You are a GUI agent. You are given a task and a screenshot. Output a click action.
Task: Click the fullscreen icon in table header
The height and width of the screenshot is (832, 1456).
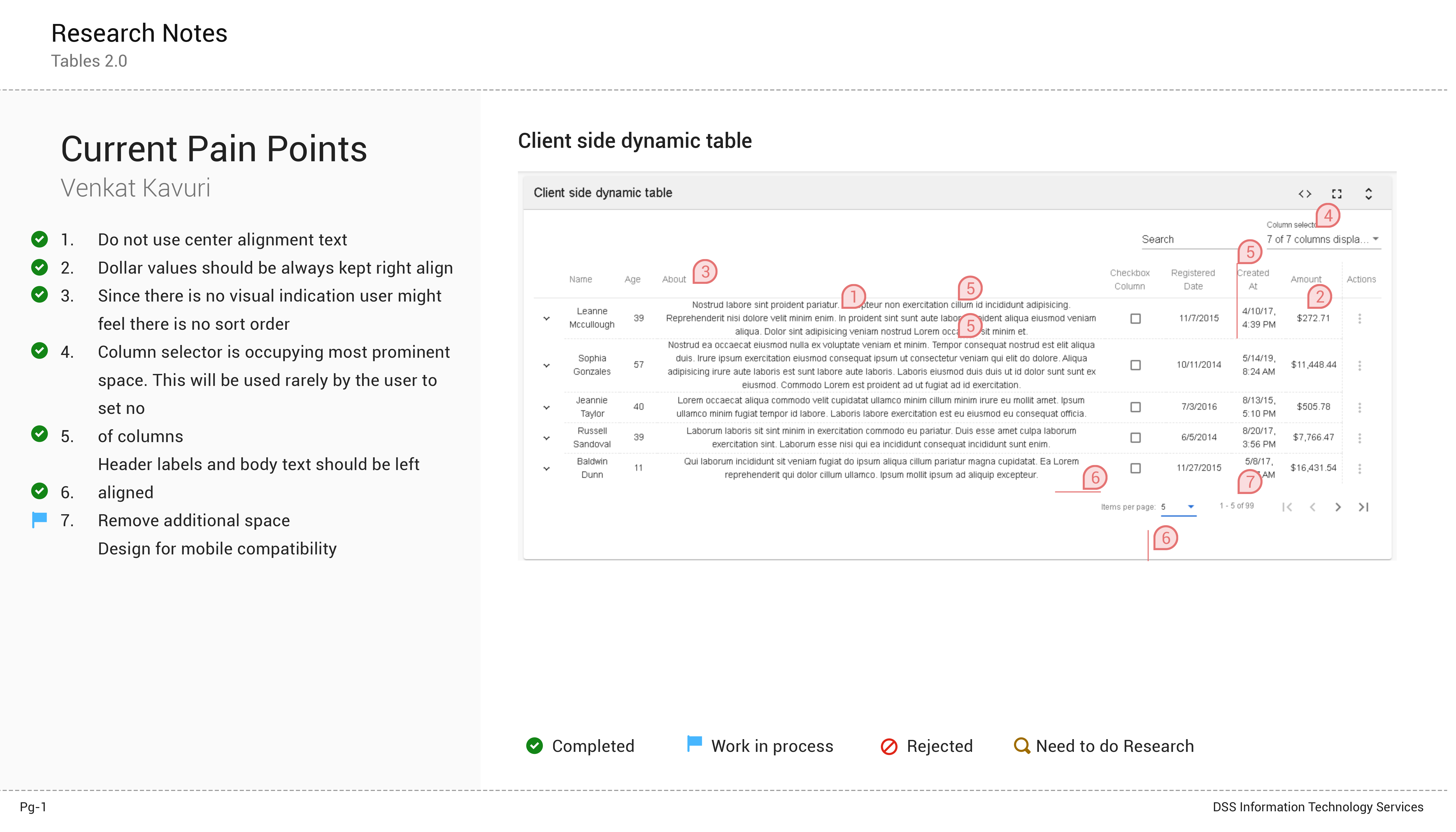click(1337, 194)
